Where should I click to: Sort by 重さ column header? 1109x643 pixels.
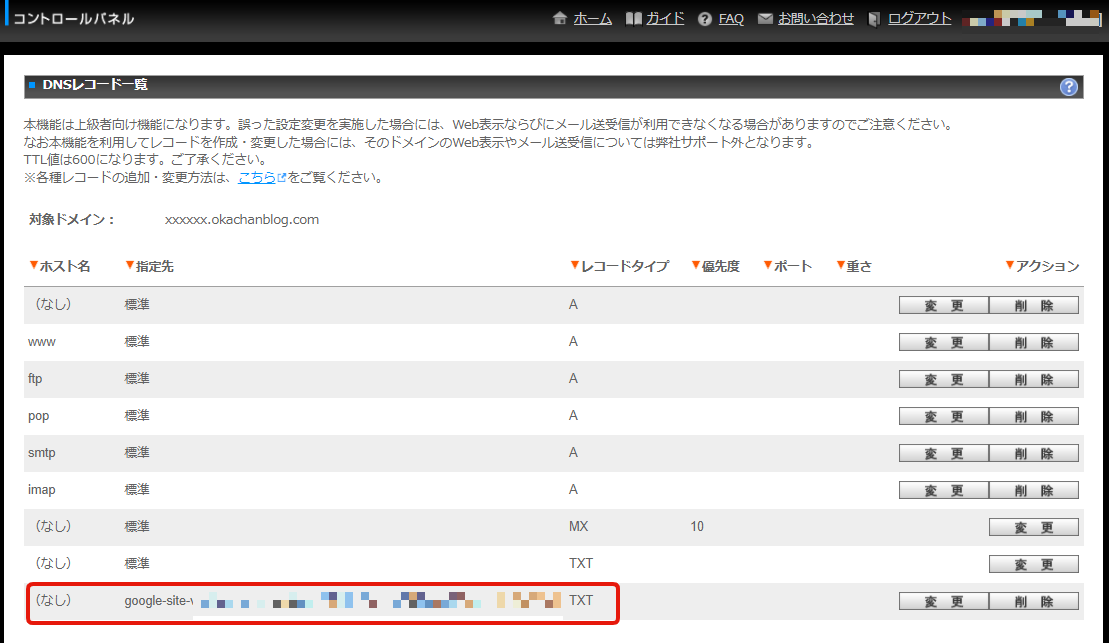(858, 266)
